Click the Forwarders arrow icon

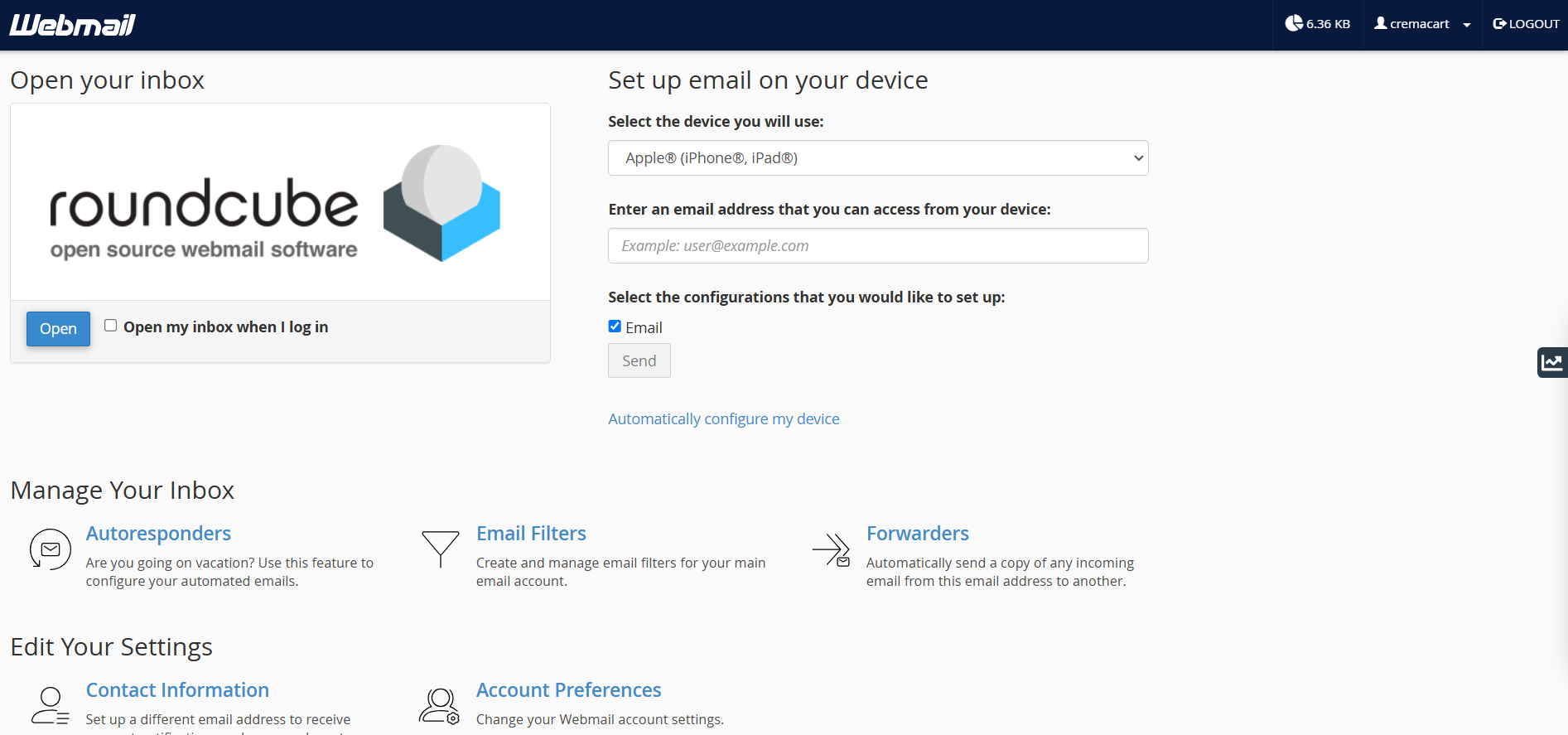pyautogui.click(x=832, y=549)
